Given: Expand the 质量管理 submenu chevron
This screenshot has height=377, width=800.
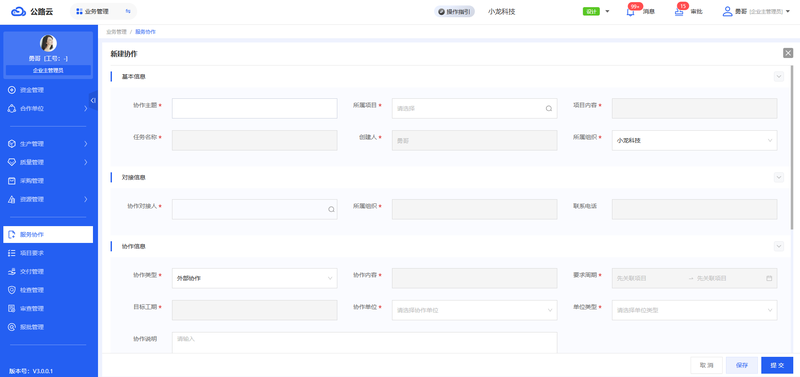Looking at the screenshot, I should point(85,162).
